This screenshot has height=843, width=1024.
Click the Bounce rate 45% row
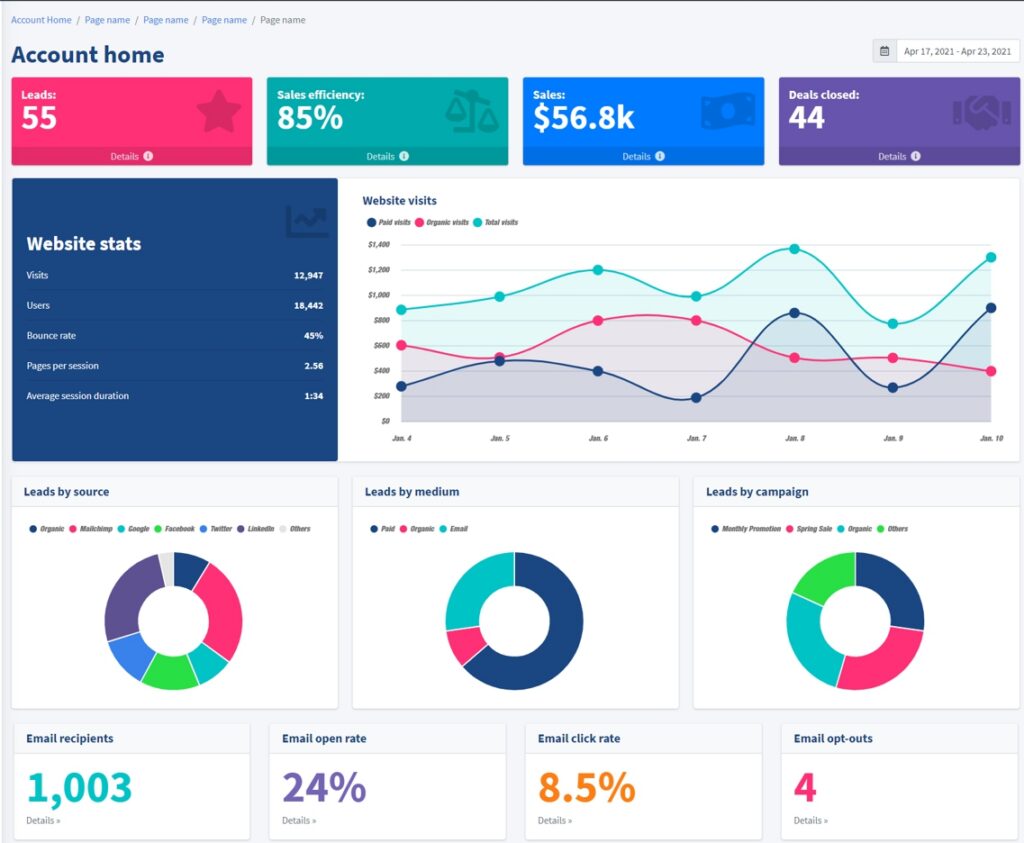(x=174, y=336)
